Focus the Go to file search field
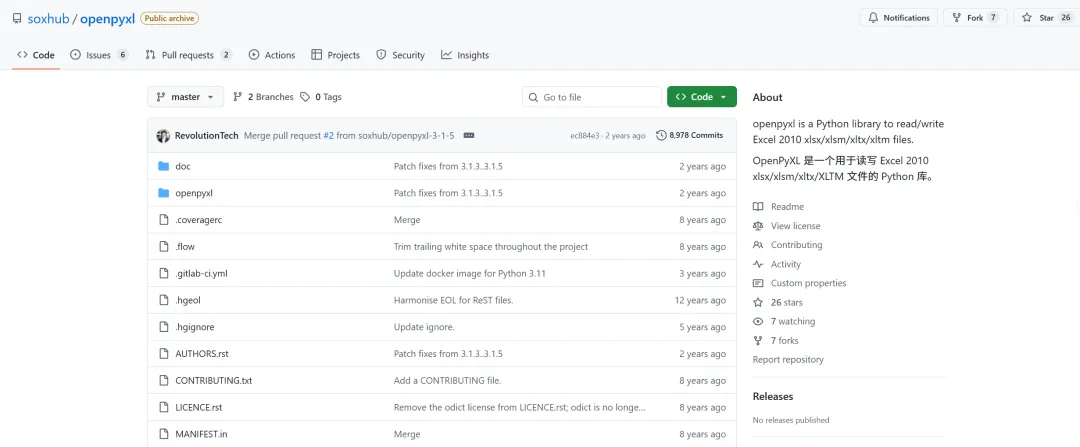The height and width of the screenshot is (447, 1080). (592, 97)
